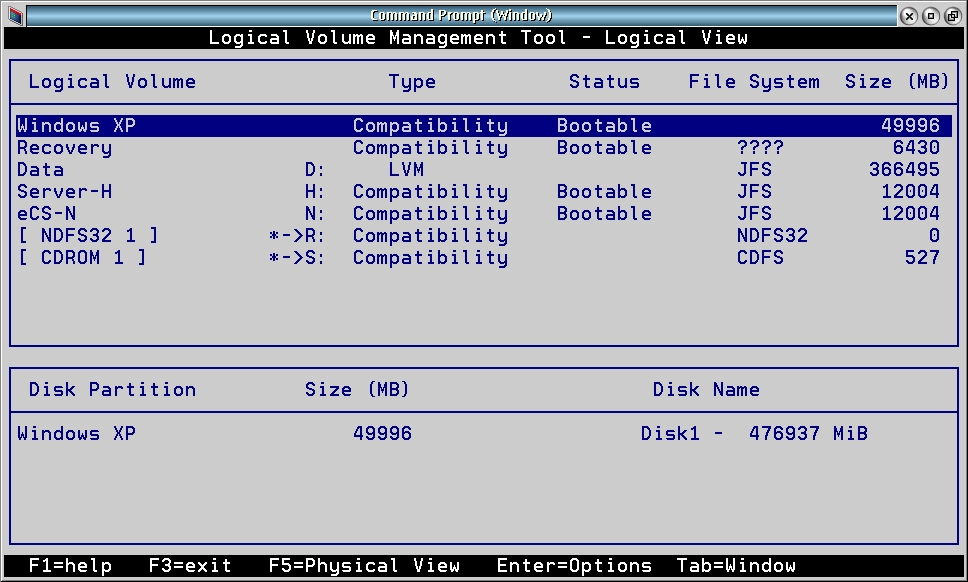
Task: Click the F1=help shortcut label
Action: [70, 566]
